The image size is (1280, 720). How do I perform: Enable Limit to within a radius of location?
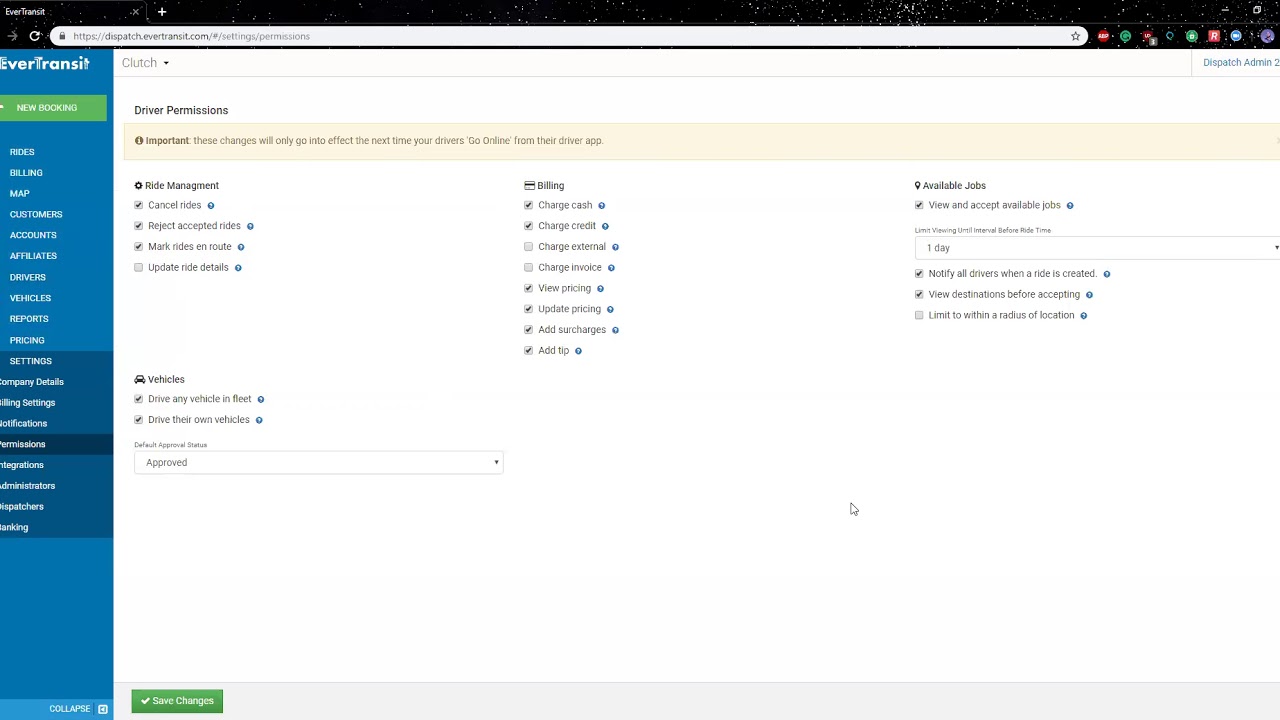pos(919,315)
